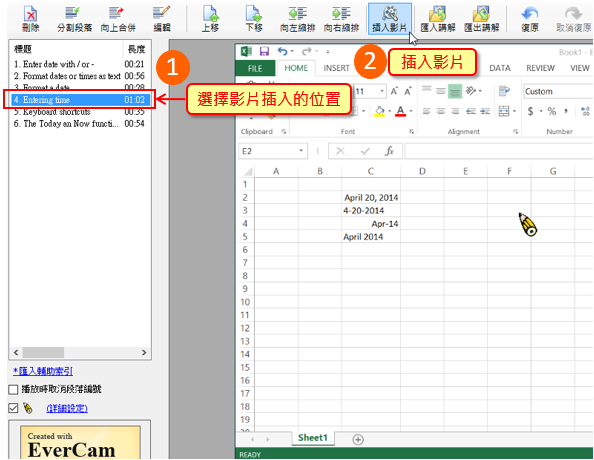Click the new sheet plus button
Screen dimensions: 594x460
pos(358,439)
